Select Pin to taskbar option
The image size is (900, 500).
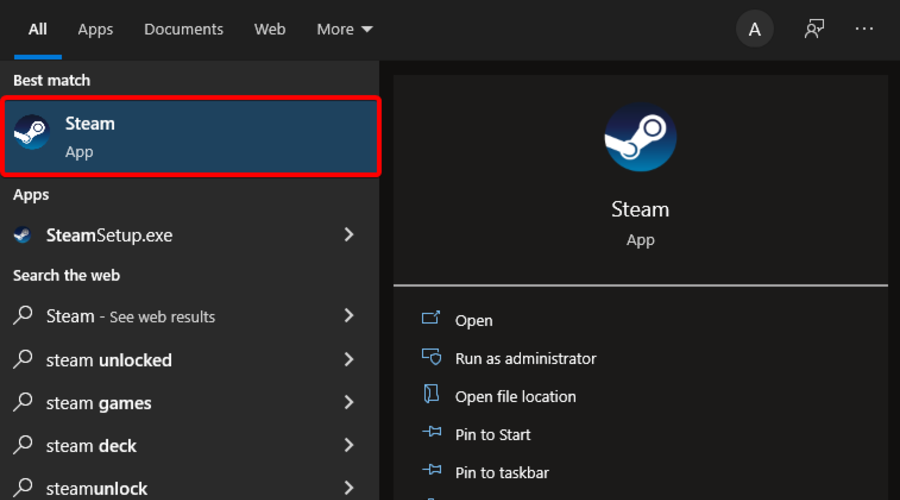tap(501, 472)
